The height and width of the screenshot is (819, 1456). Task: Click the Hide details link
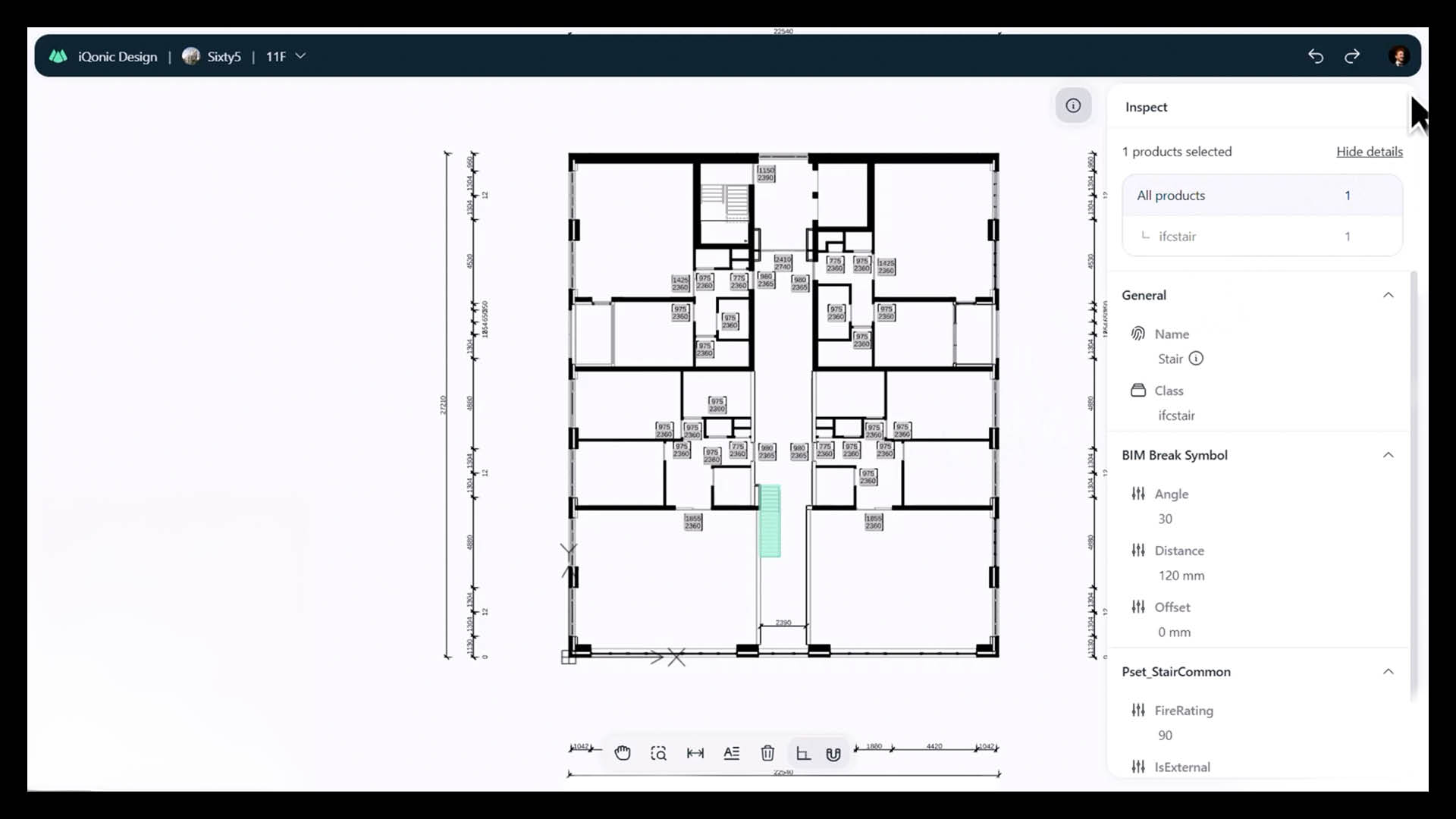[1369, 152]
